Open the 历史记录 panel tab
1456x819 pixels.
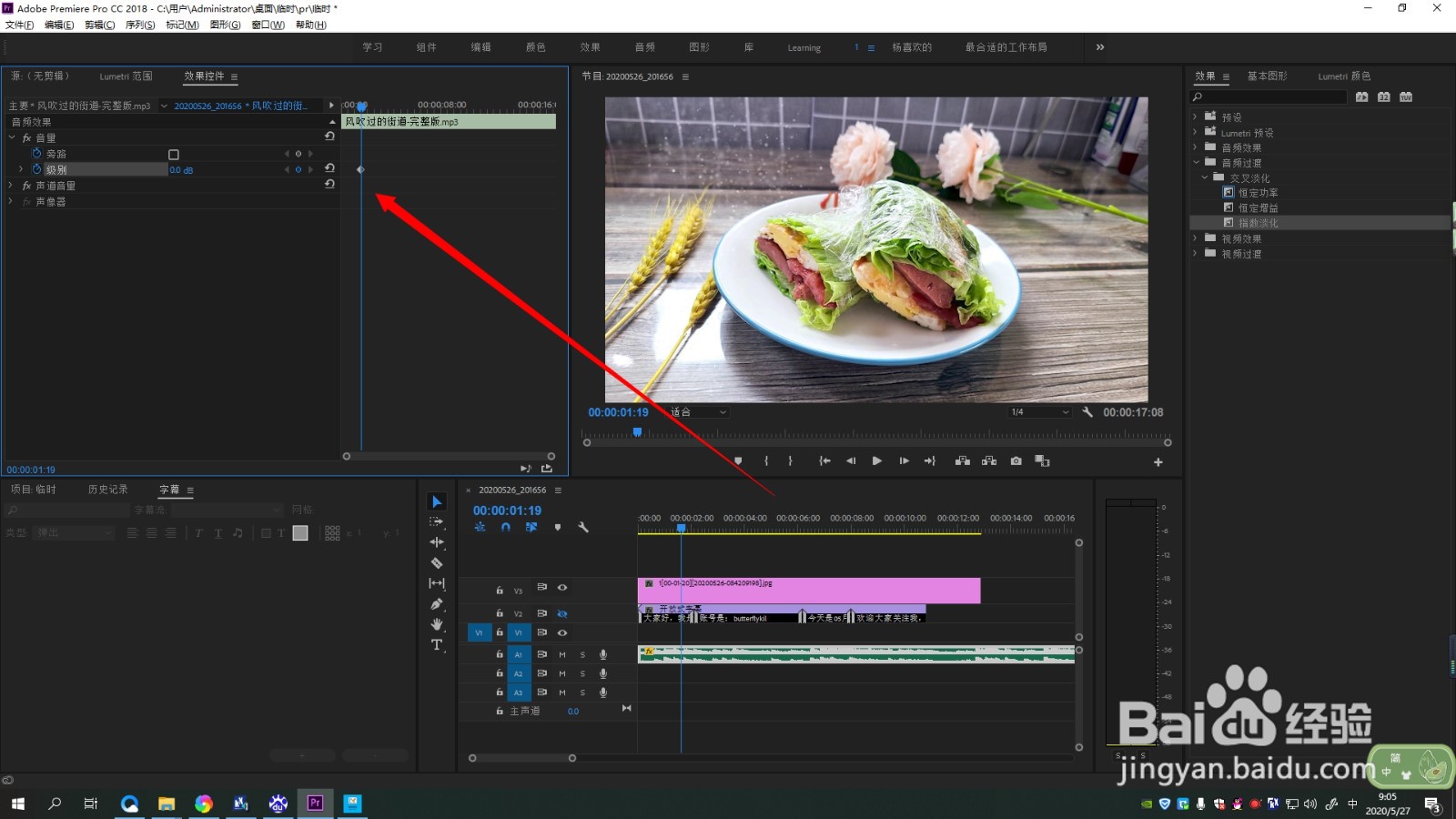tap(108, 490)
